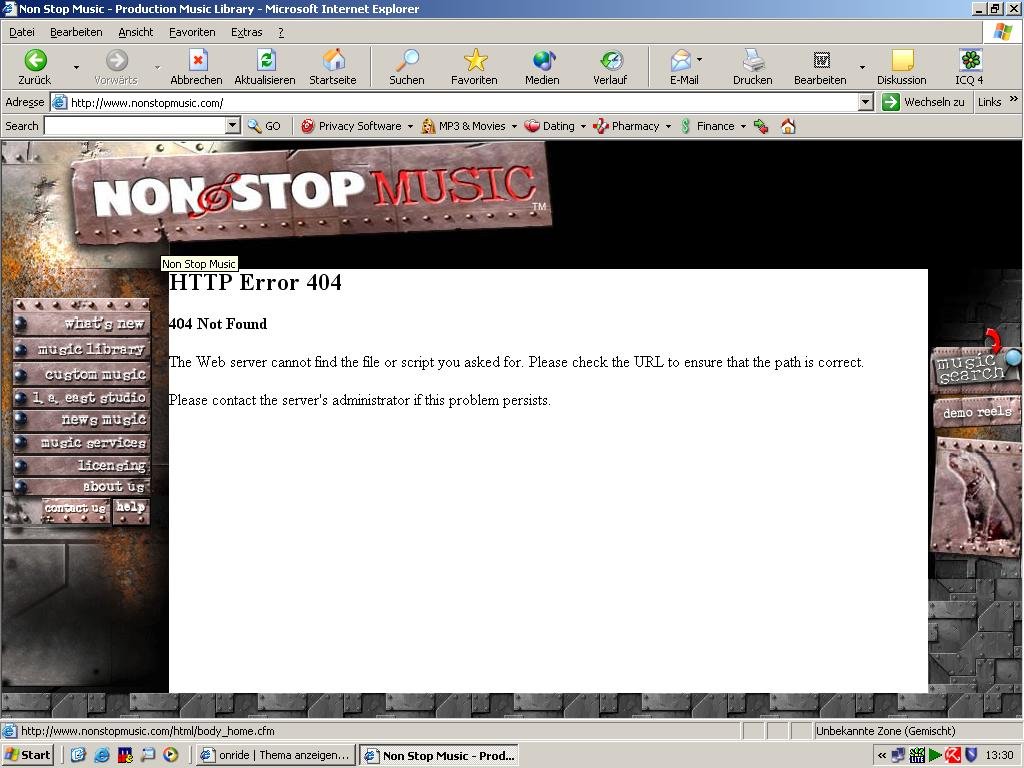
Task: Open the Suchen search icon
Action: (x=406, y=61)
